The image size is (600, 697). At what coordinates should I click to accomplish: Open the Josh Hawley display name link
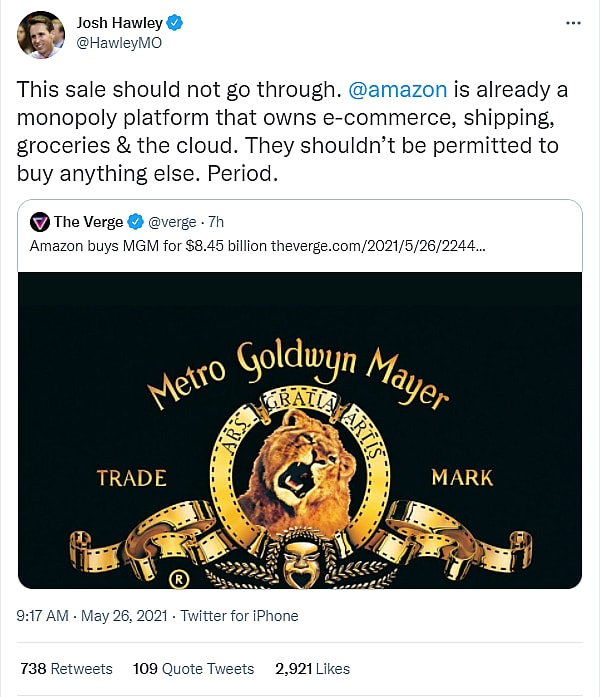118,23
